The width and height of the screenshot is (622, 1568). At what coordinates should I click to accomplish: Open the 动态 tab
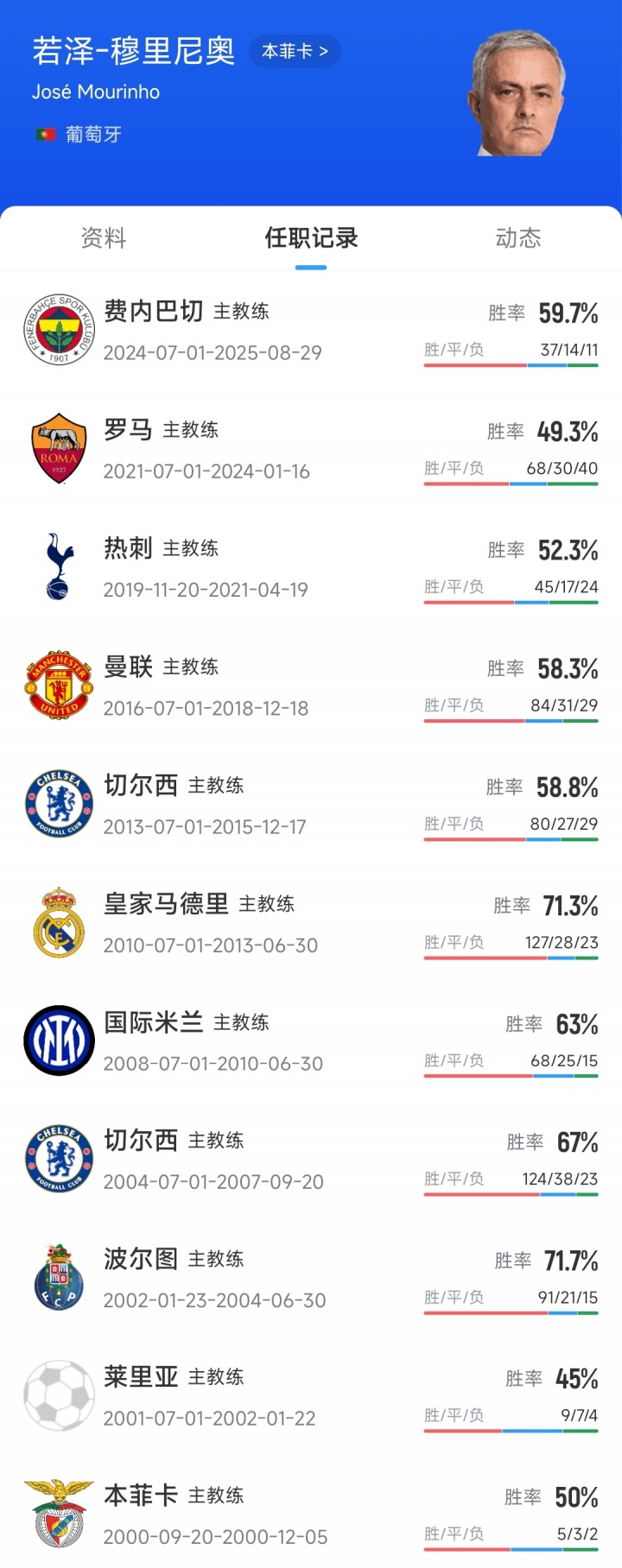pos(518,237)
